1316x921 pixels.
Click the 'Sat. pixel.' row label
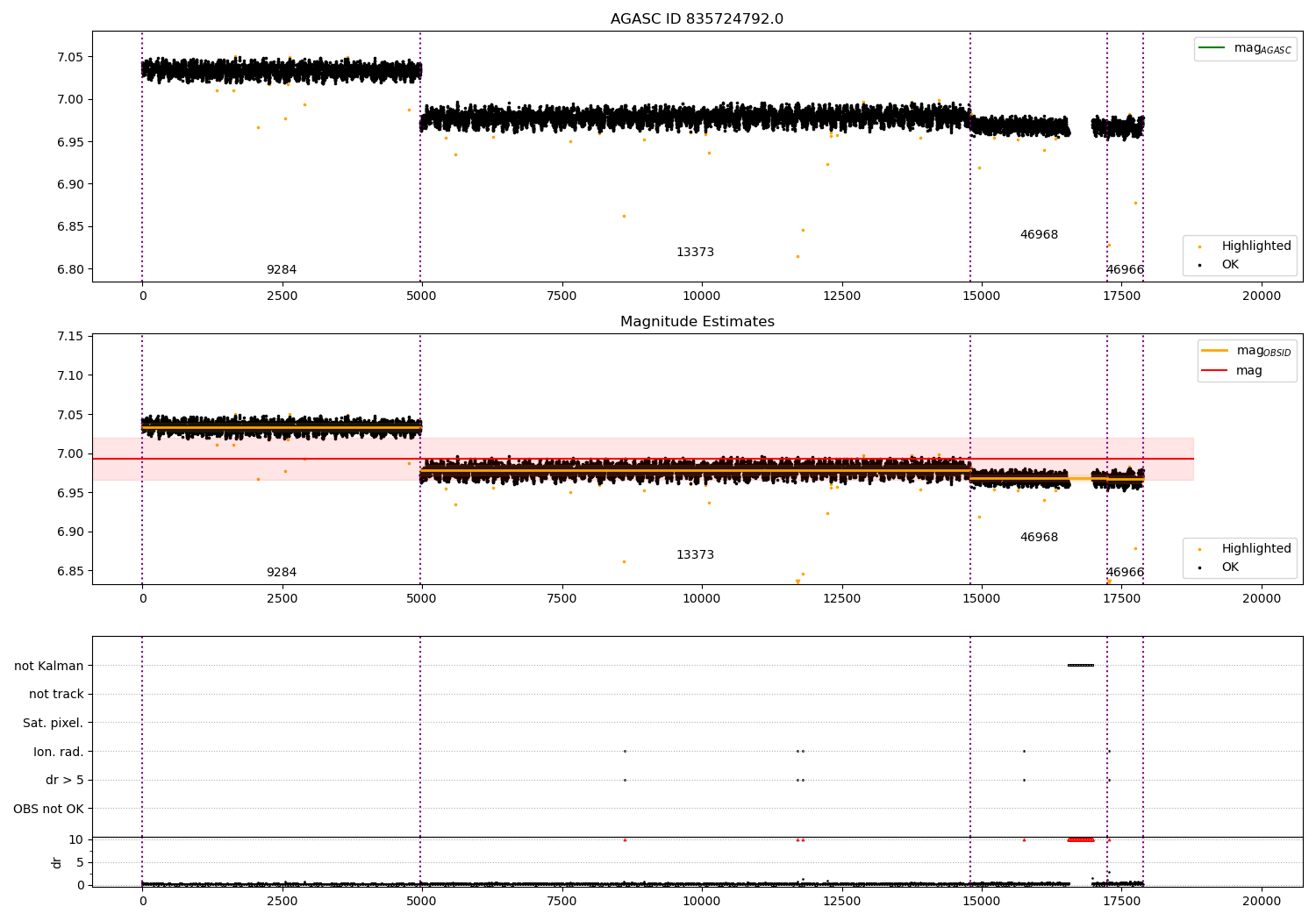53,724
